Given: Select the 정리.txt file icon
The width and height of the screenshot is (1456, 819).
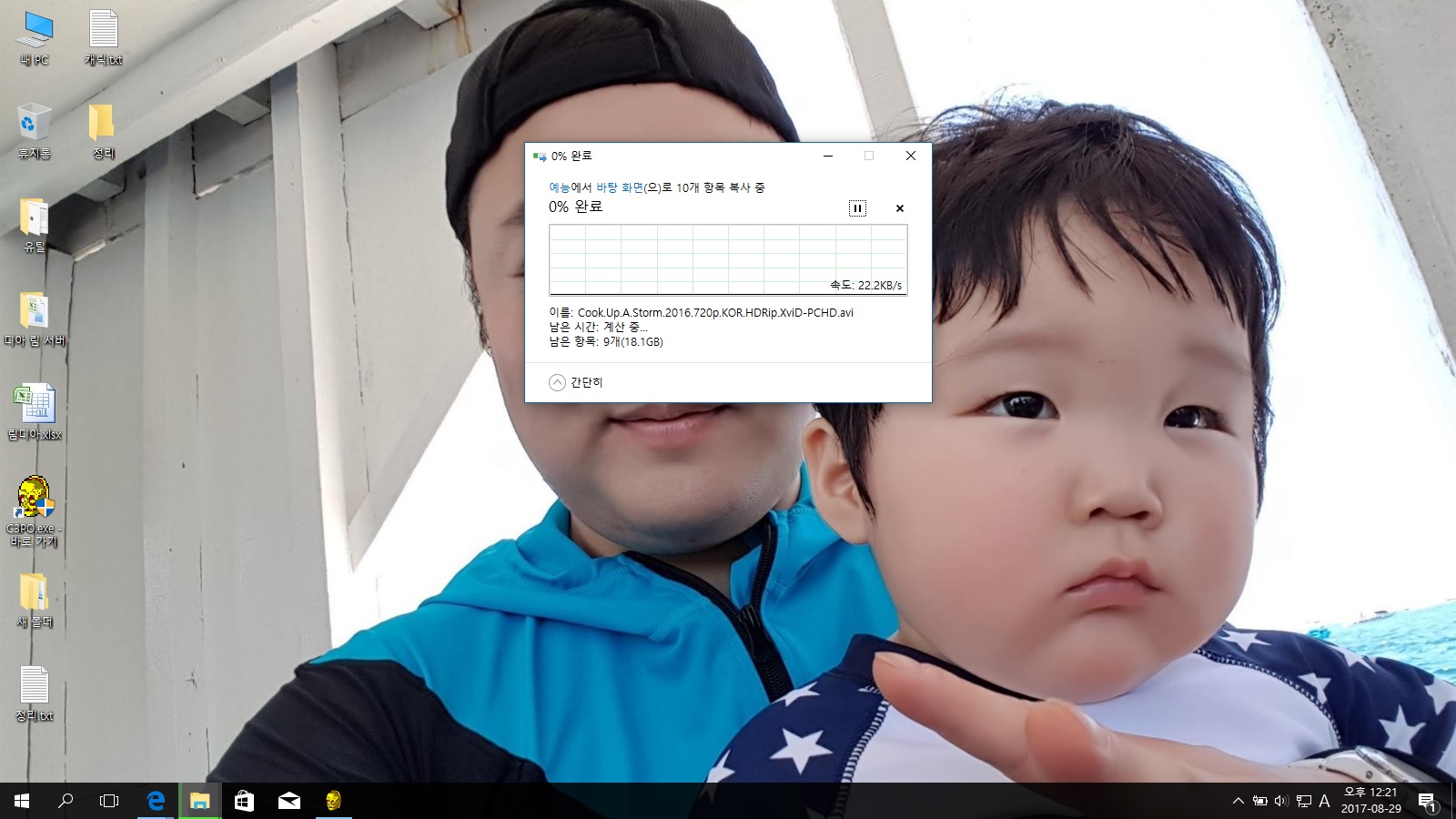Looking at the screenshot, I should [x=35, y=694].
